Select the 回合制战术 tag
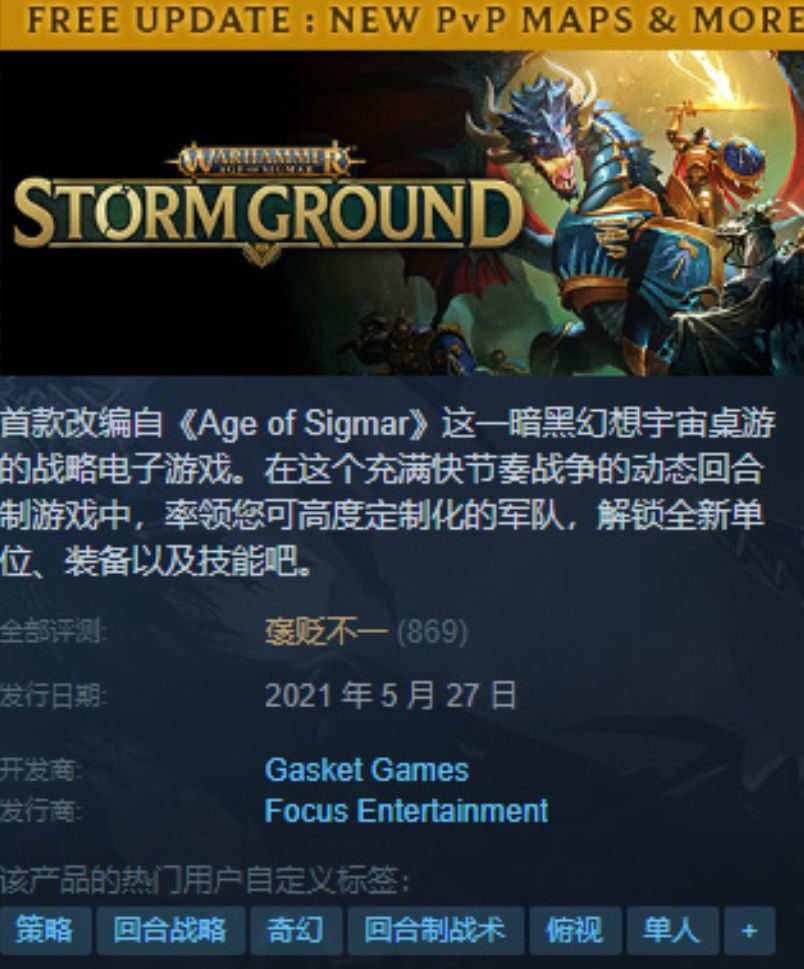804x969 pixels. point(436,930)
